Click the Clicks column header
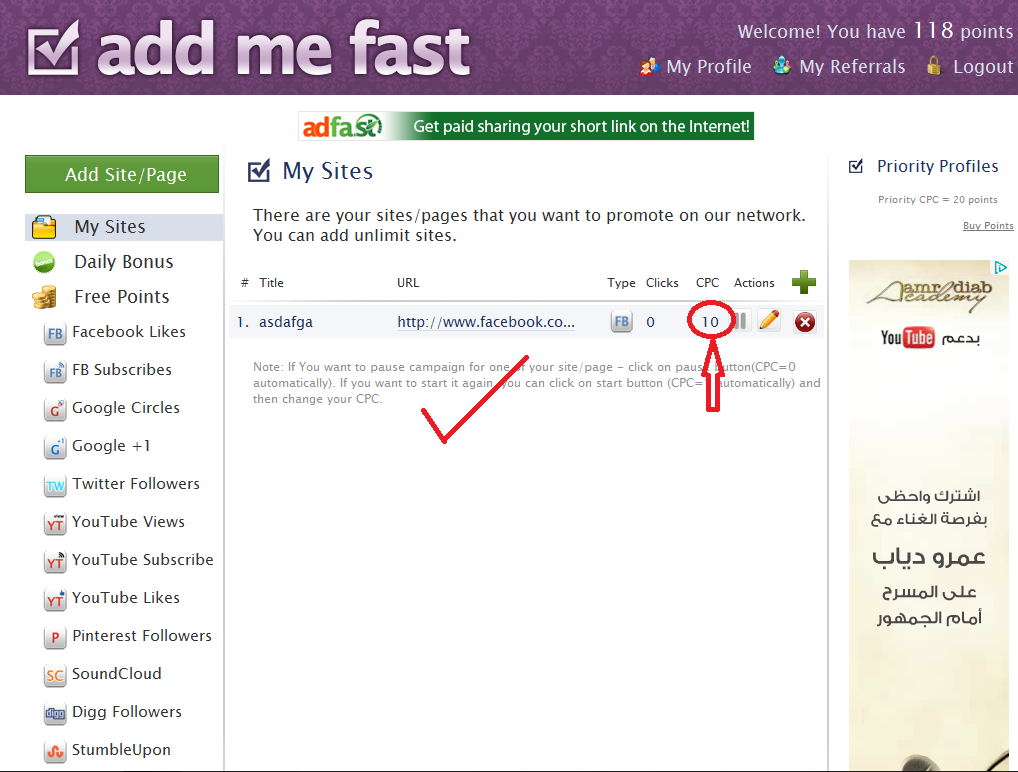Viewport: 1018px width, 772px height. coord(662,283)
